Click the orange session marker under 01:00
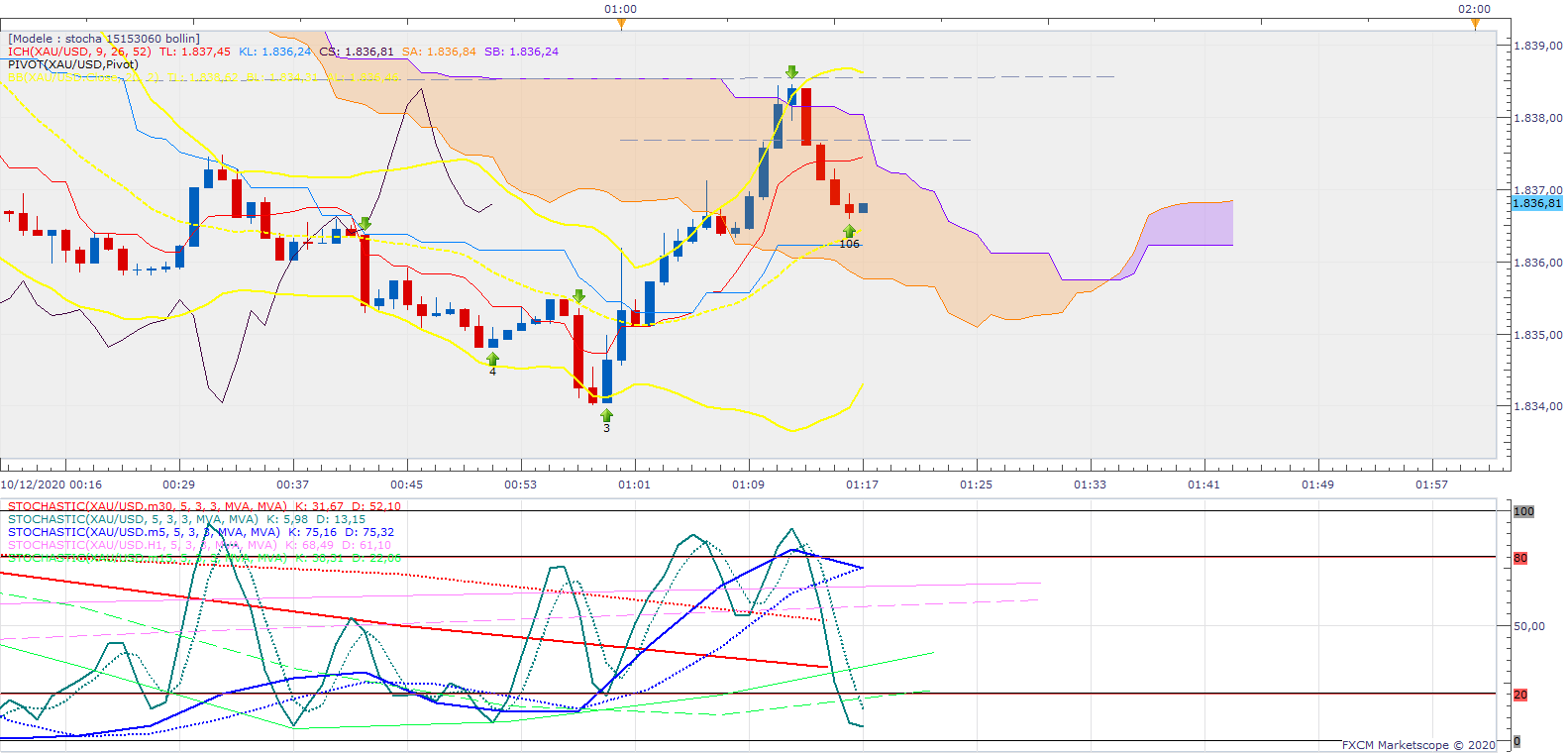 pyautogui.click(x=621, y=24)
